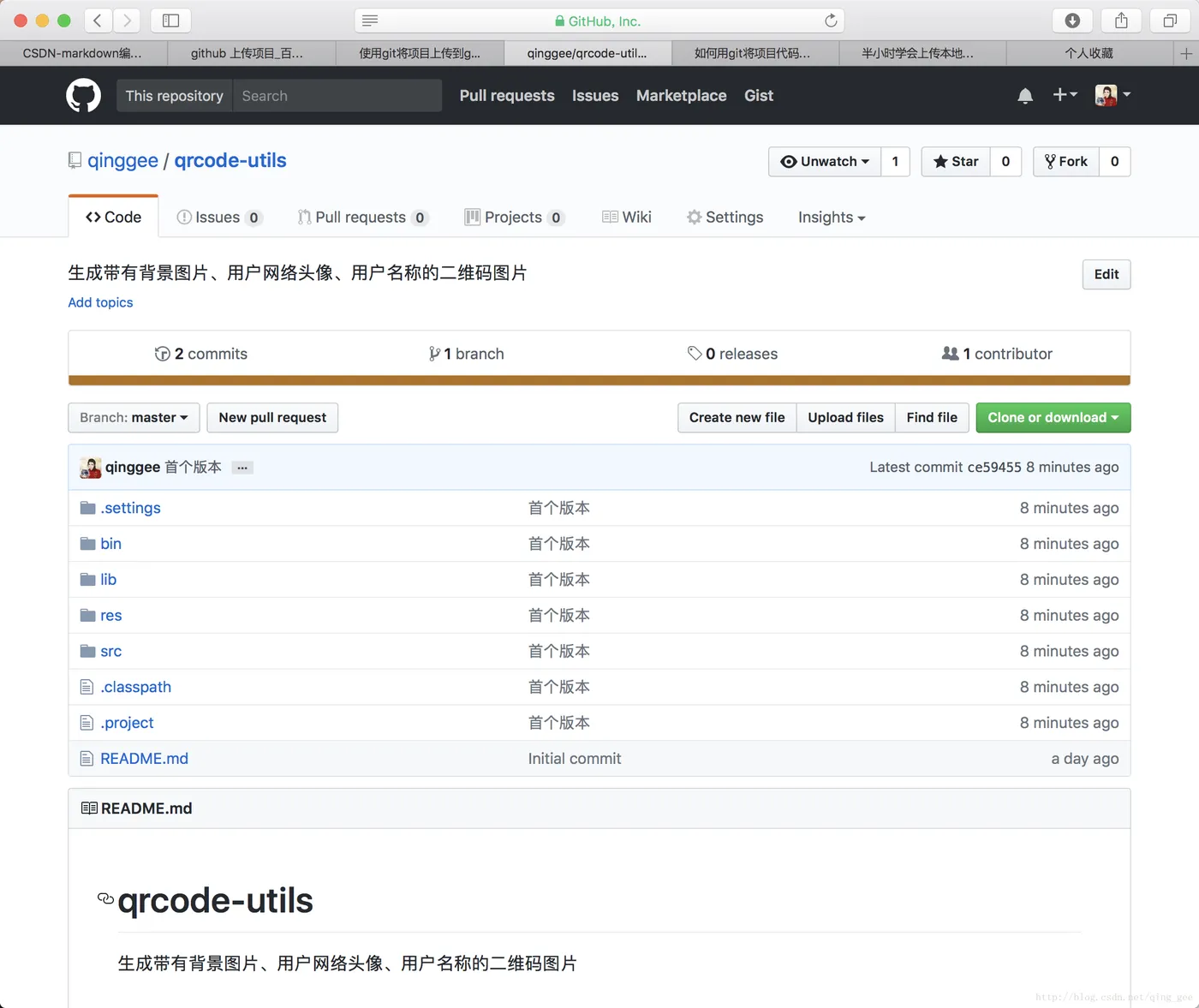Fork the repository
The height and width of the screenshot is (1008, 1199).
(x=1066, y=161)
